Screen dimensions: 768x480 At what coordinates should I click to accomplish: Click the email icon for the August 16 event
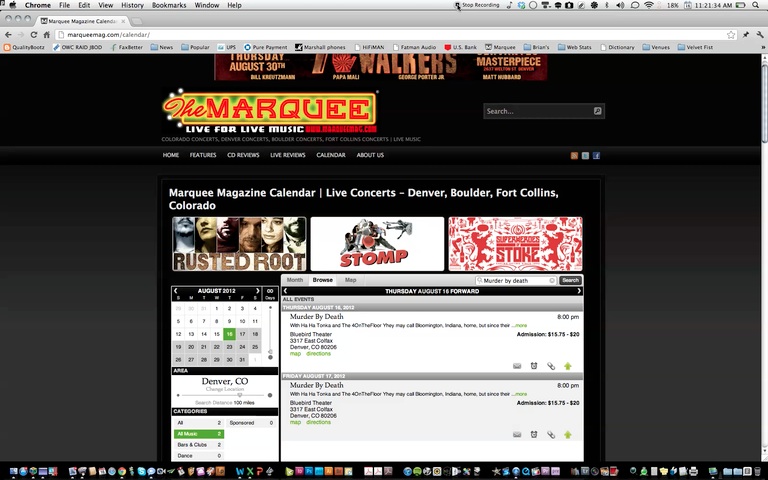(x=517, y=366)
